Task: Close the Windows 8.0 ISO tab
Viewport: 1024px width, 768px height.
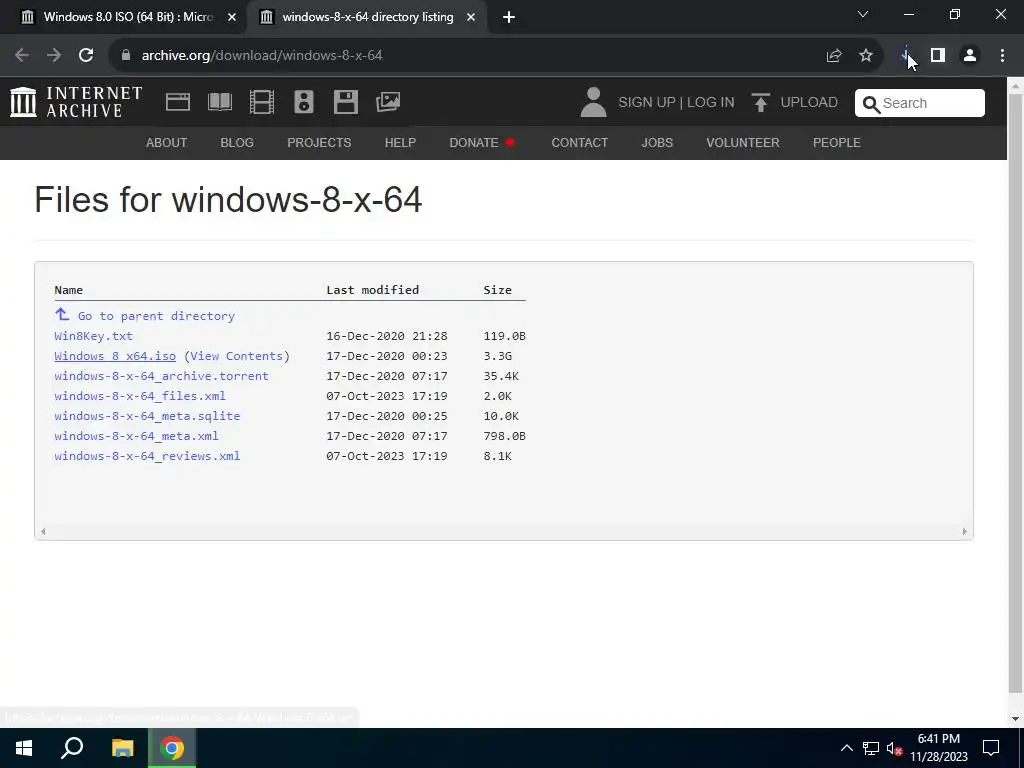Action: point(232,18)
